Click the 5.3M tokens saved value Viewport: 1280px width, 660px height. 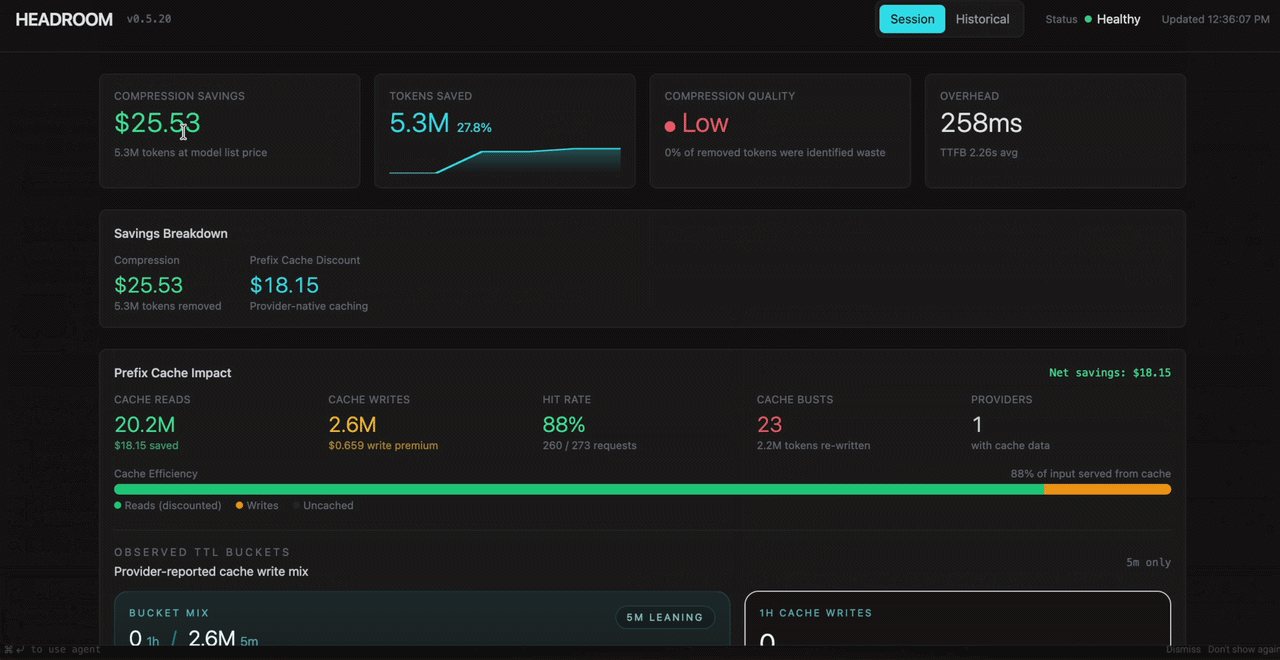pos(419,123)
